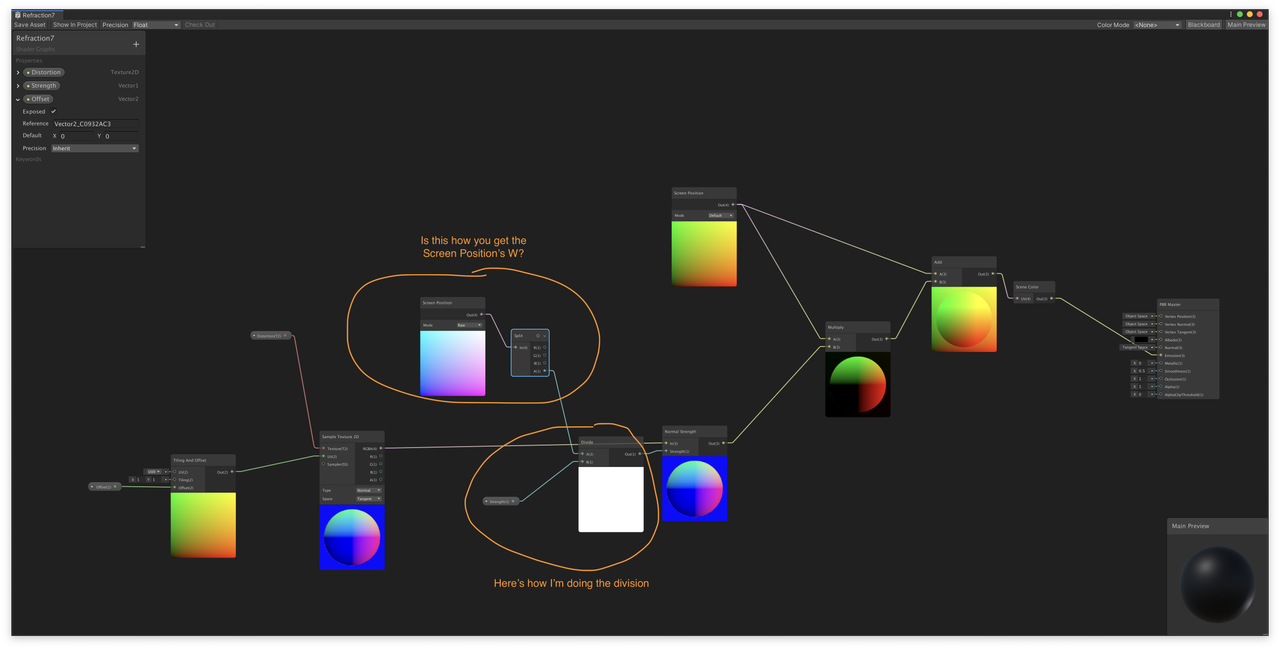The width and height of the screenshot is (1280, 649).
Task: Click Multiply node's B(3) input port
Action: pos(829,347)
